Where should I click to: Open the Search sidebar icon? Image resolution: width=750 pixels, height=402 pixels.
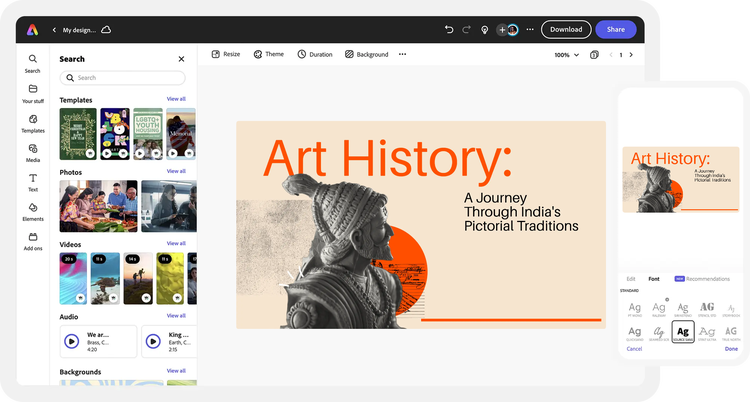pyautogui.click(x=33, y=59)
